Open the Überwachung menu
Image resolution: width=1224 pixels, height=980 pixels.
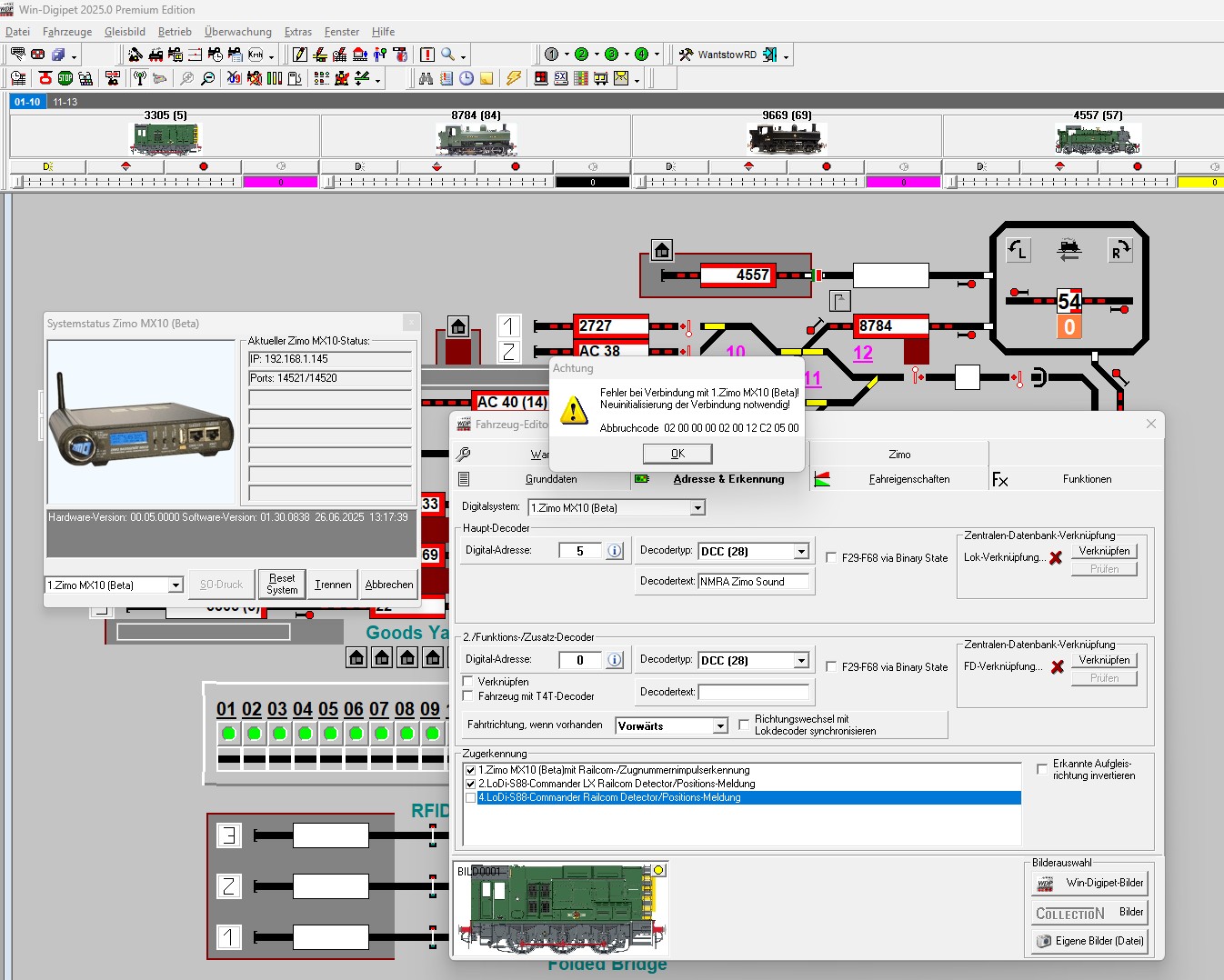pyautogui.click(x=237, y=32)
